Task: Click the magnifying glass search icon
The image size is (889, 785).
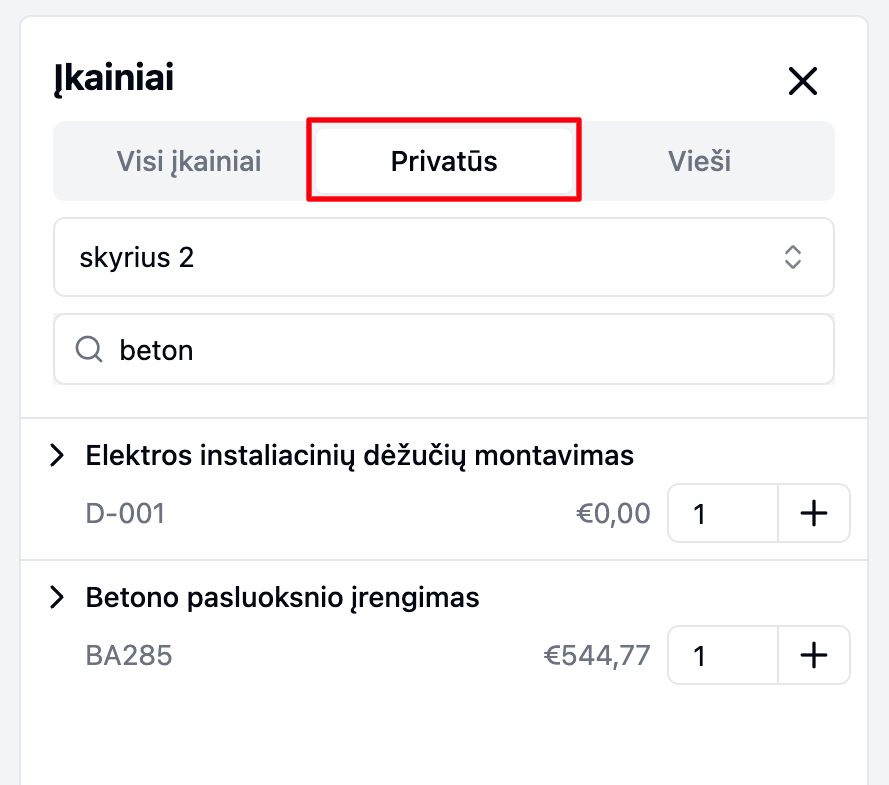Action: pyautogui.click(x=89, y=349)
